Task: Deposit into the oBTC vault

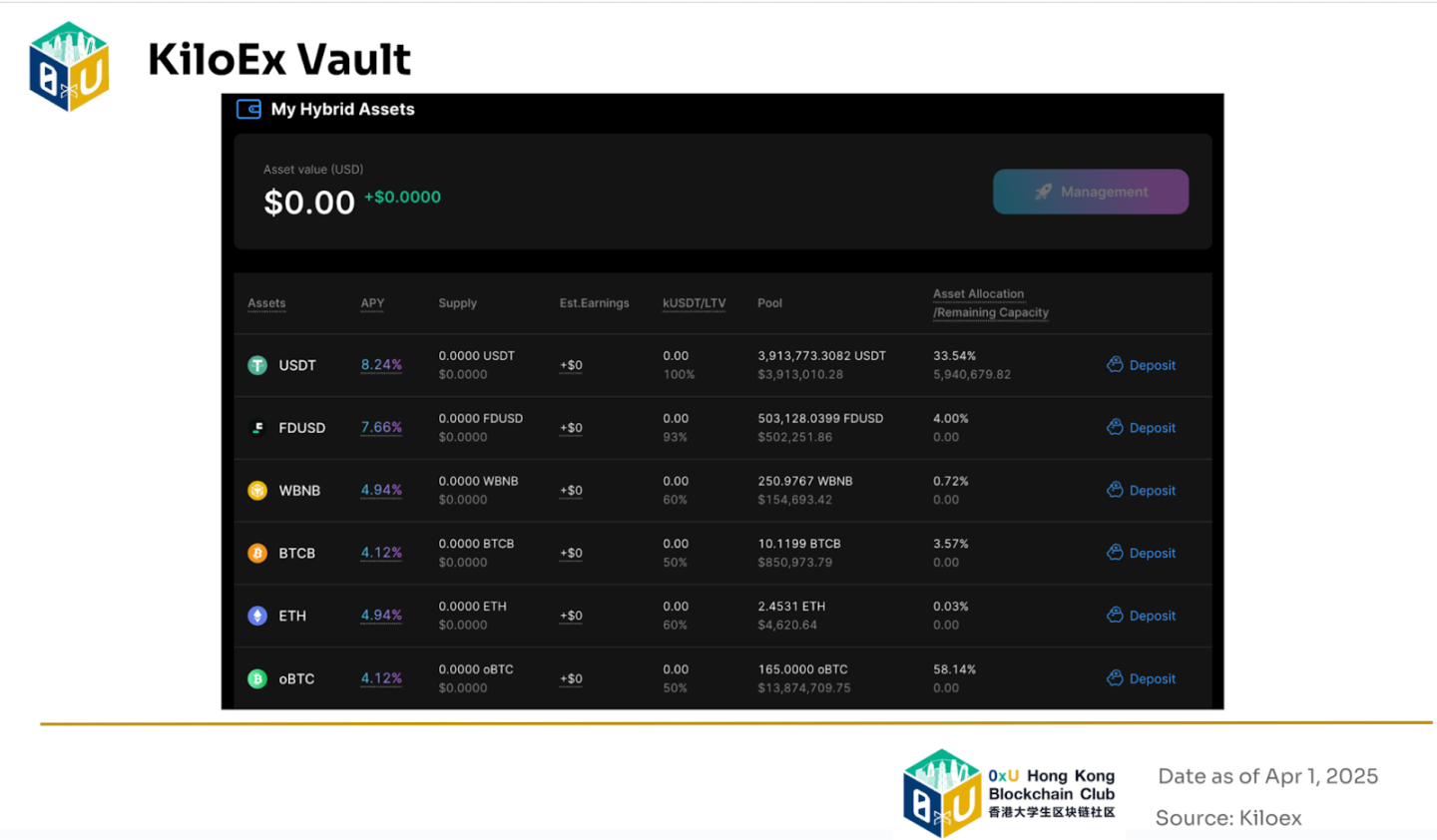Action: (1142, 678)
